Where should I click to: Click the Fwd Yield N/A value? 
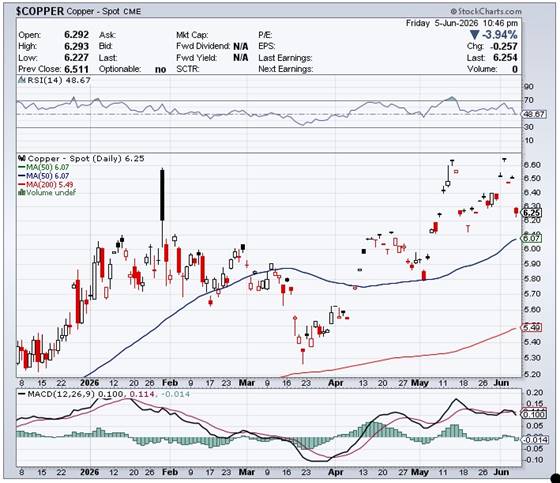click(x=241, y=58)
